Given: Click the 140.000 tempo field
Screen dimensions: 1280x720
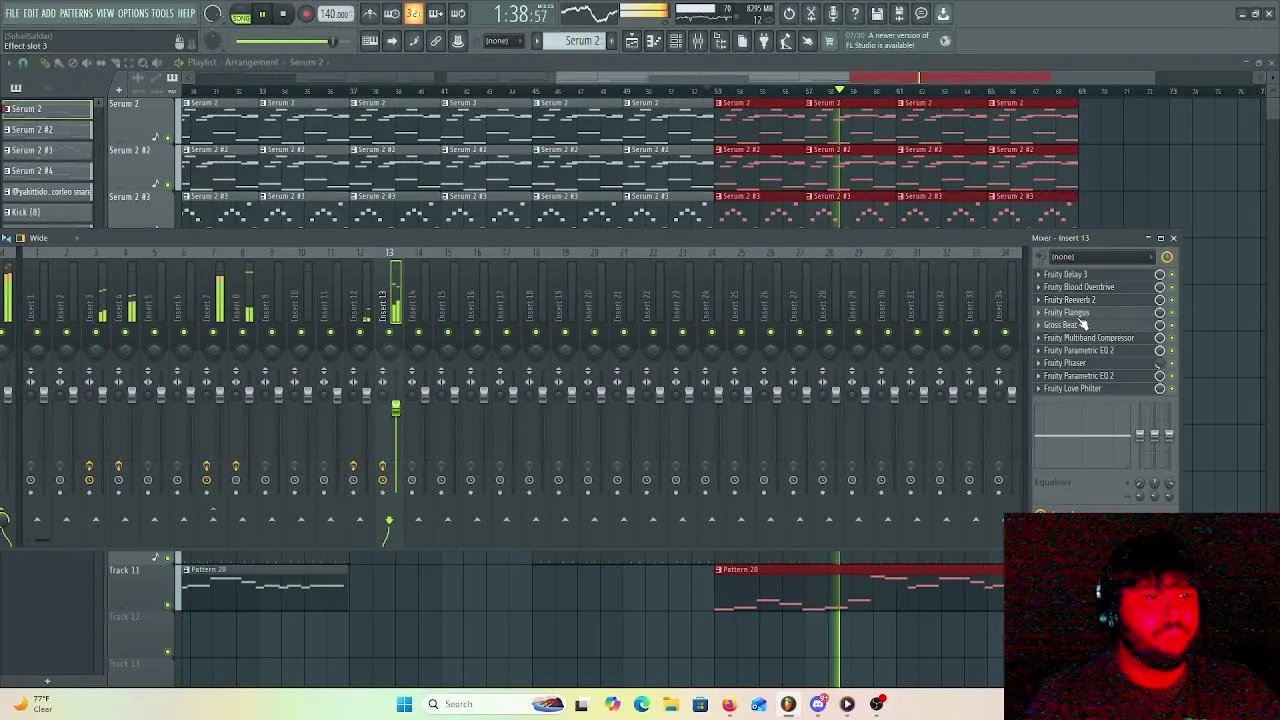Looking at the screenshot, I should [x=335, y=14].
